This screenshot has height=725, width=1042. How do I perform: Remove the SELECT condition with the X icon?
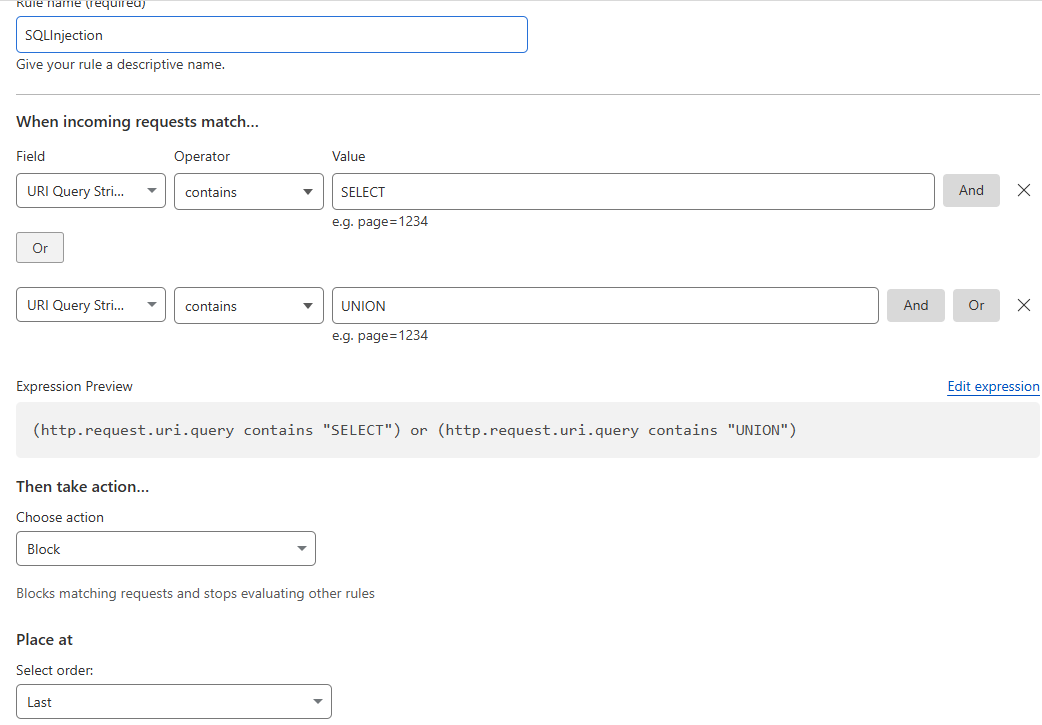click(1023, 190)
